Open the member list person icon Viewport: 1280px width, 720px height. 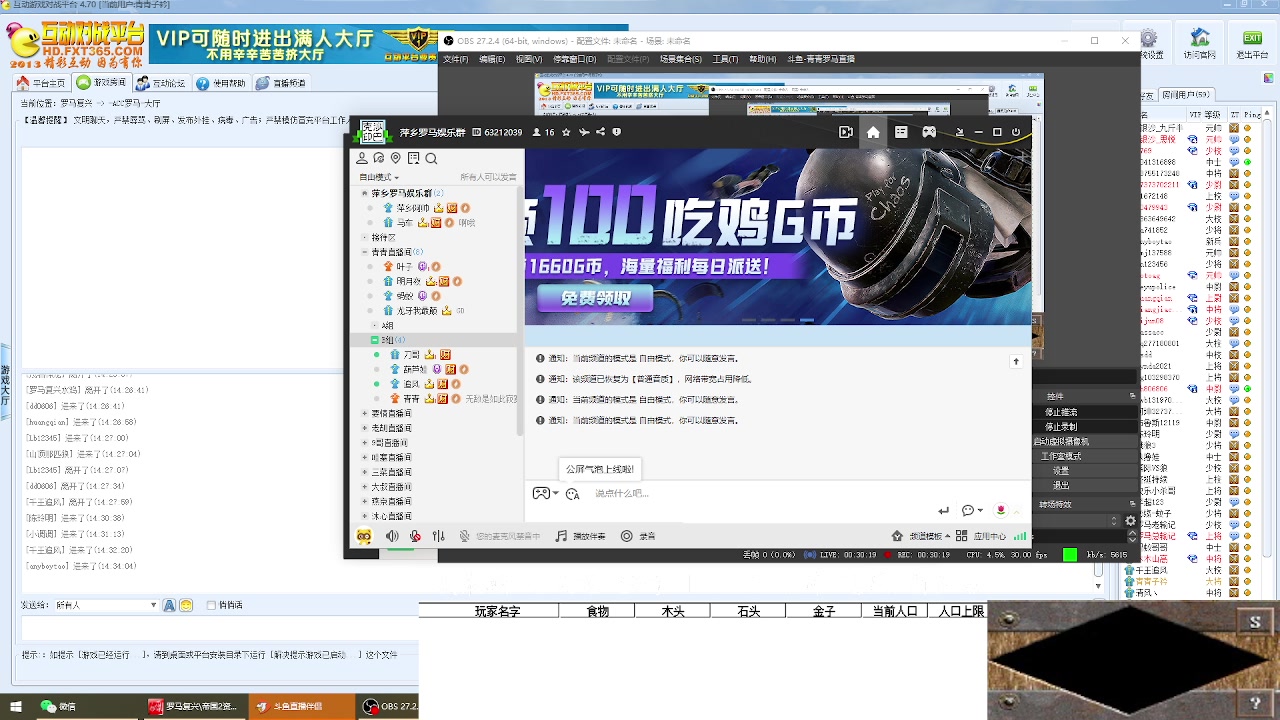(x=362, y=158)
